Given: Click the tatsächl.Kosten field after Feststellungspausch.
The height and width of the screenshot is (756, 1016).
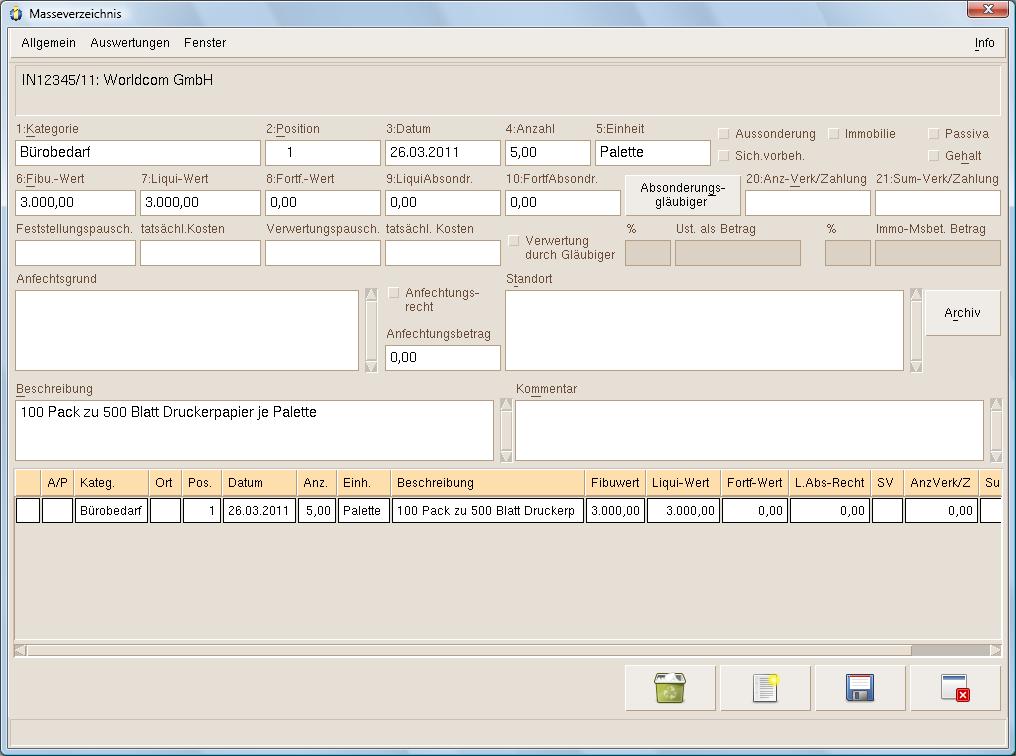Looking at the screenshot, I should (200, 253).
